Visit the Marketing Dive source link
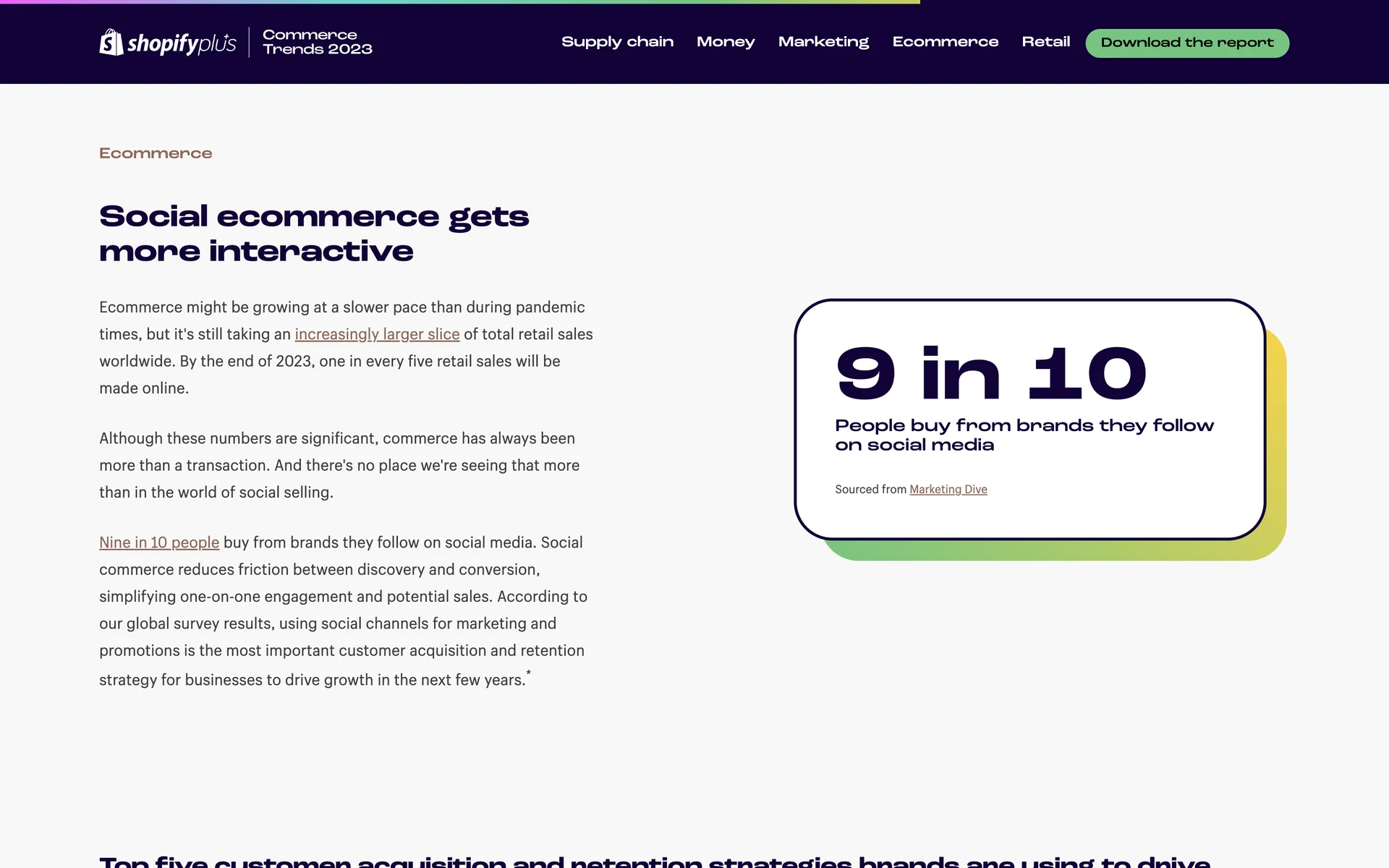Viewport: 1389px width, 868px height. (948, 490)
